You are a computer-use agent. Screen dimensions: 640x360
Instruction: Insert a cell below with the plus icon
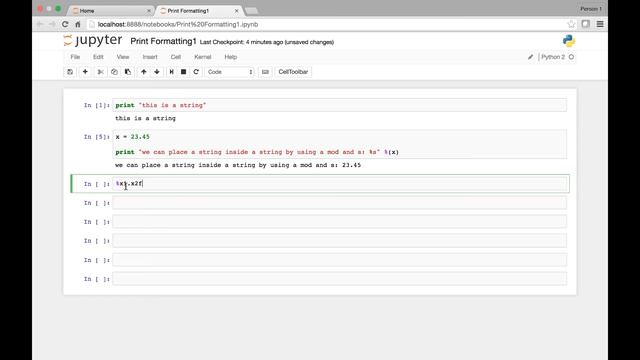[x=85, y=72]
